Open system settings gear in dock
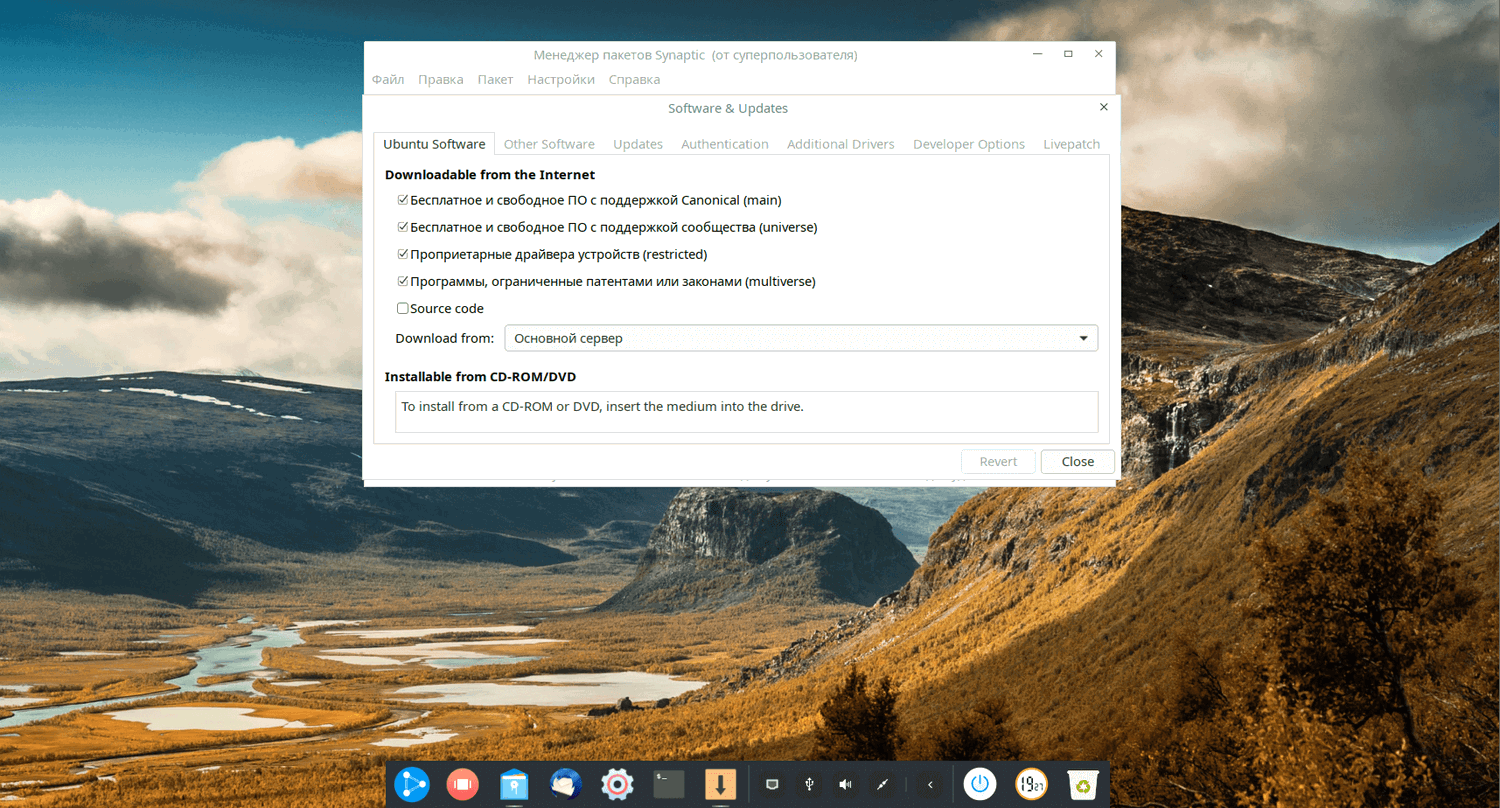 (x=617, y=784)
